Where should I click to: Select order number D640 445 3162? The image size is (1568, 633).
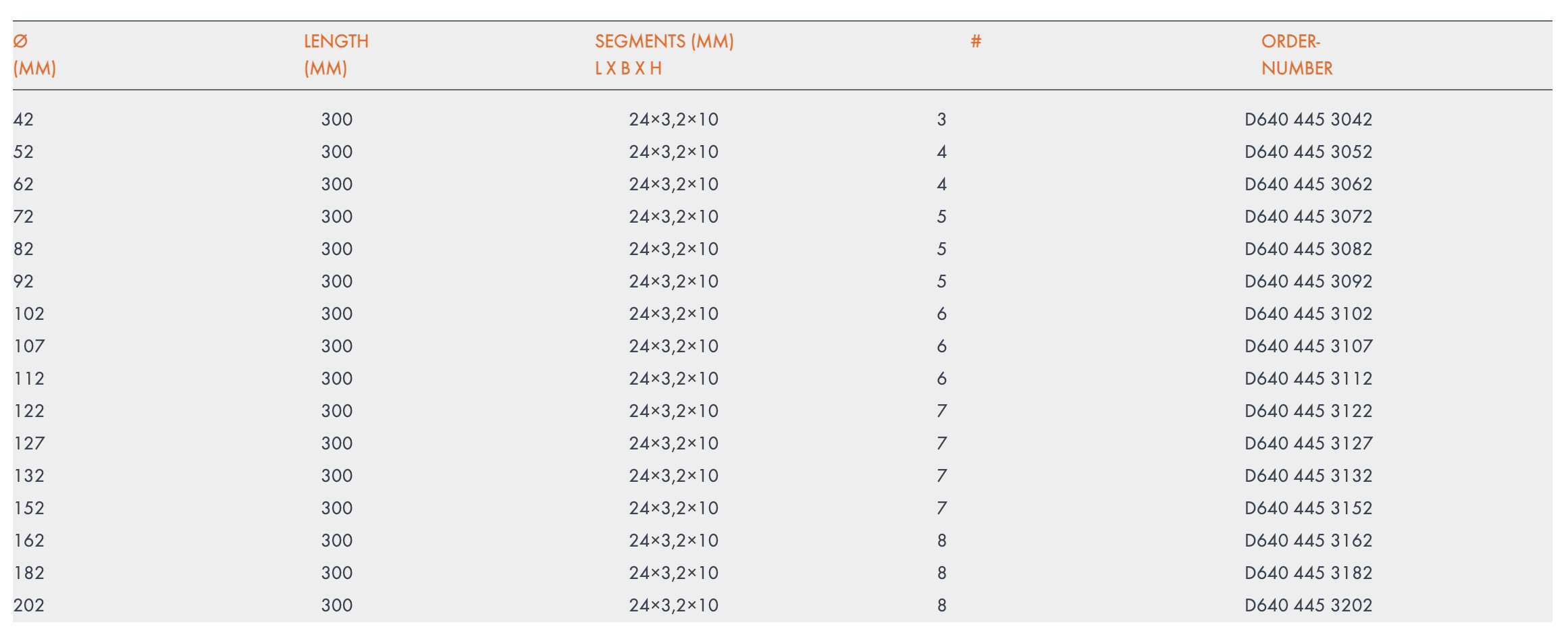(1308, 541)
